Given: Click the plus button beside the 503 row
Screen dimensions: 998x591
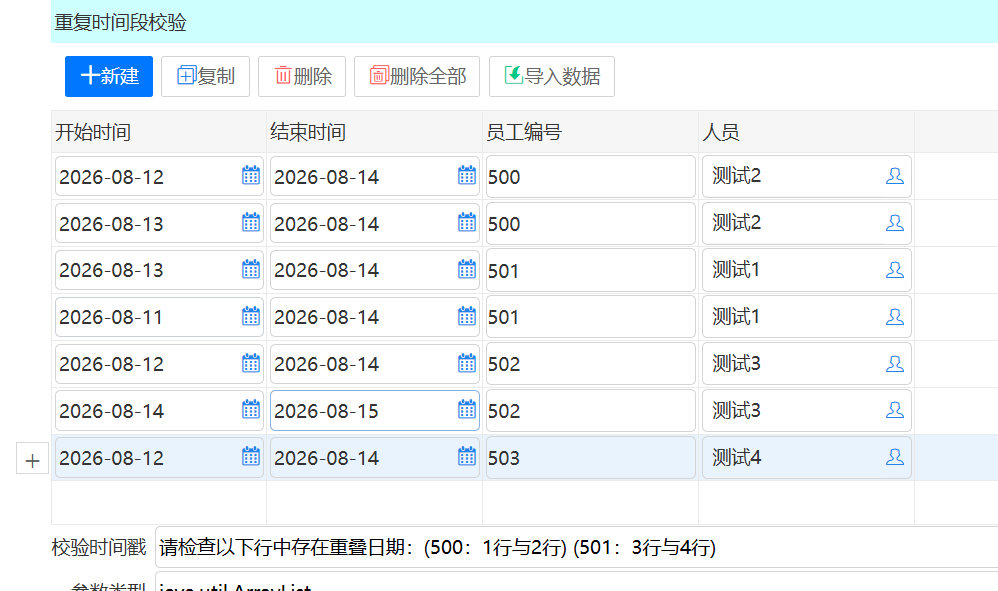Looking at the screenshot, I should point(32,459).
